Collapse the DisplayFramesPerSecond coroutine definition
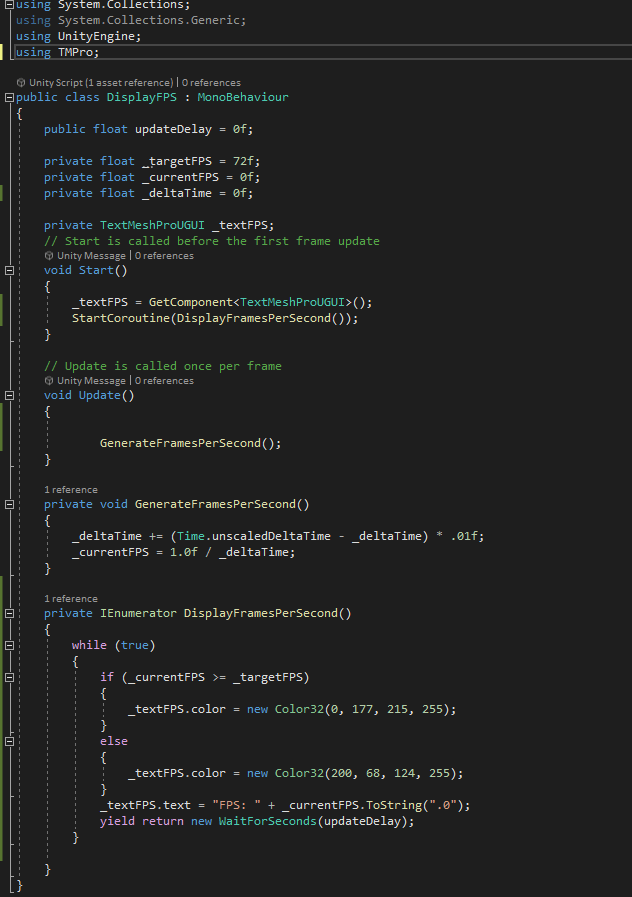This screenshot has width=632, height=897. coord(9,614)
